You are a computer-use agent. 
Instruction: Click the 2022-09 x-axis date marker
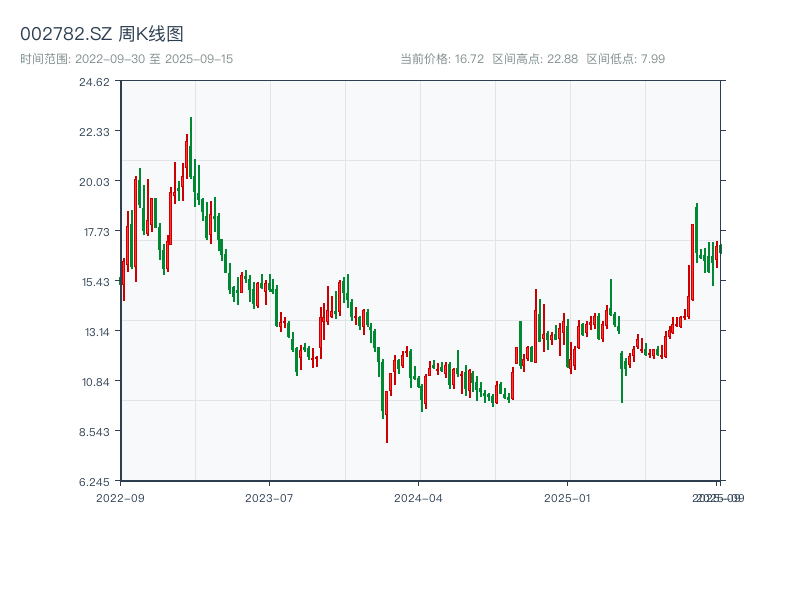120,497
